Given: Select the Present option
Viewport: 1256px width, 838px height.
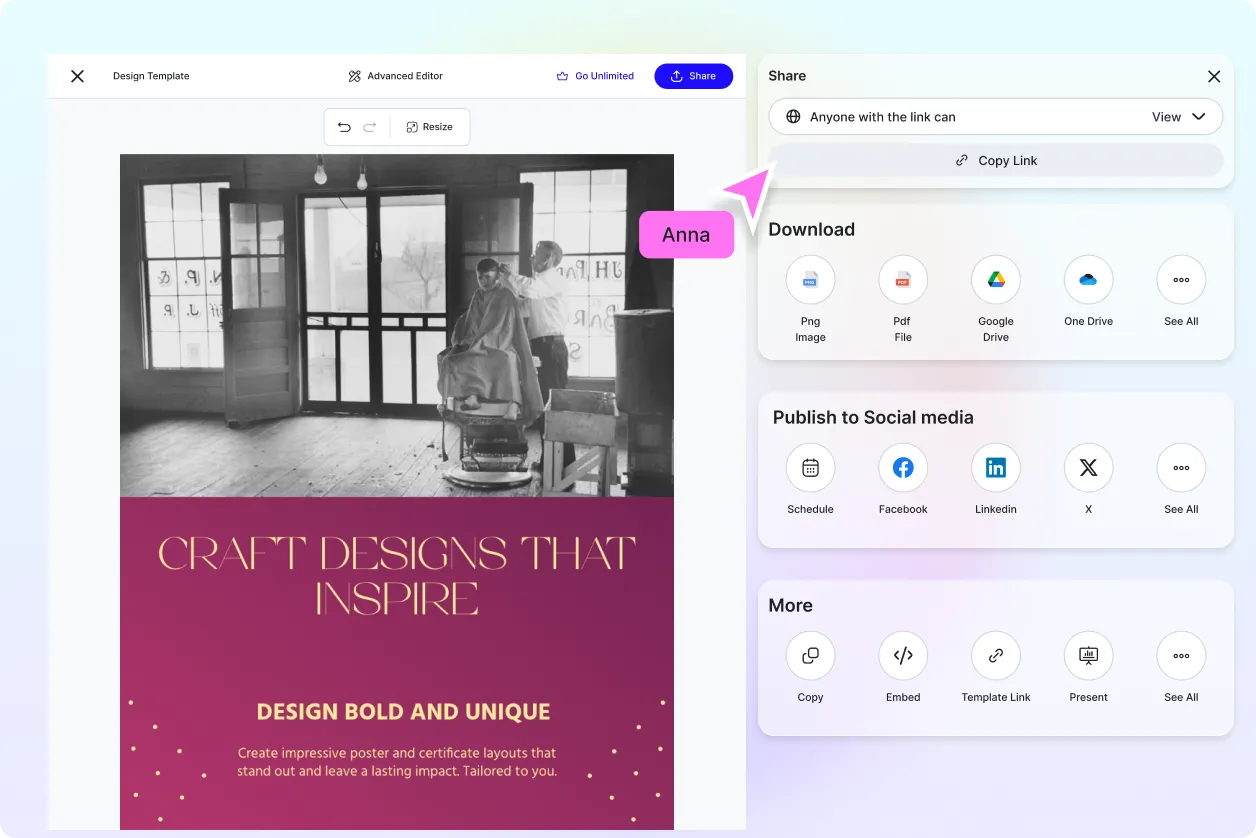Looking at the screenshot, I should click(x=1088, y=656).
